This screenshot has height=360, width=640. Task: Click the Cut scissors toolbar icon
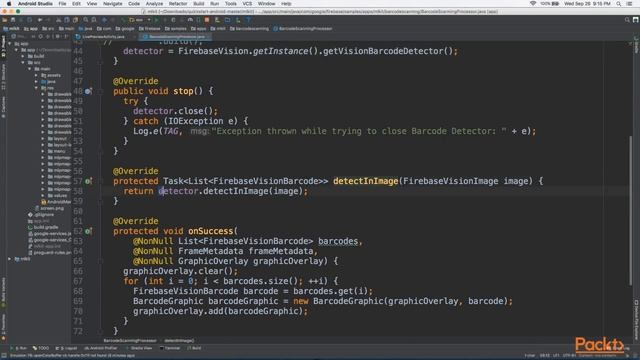tap(59, 20)
